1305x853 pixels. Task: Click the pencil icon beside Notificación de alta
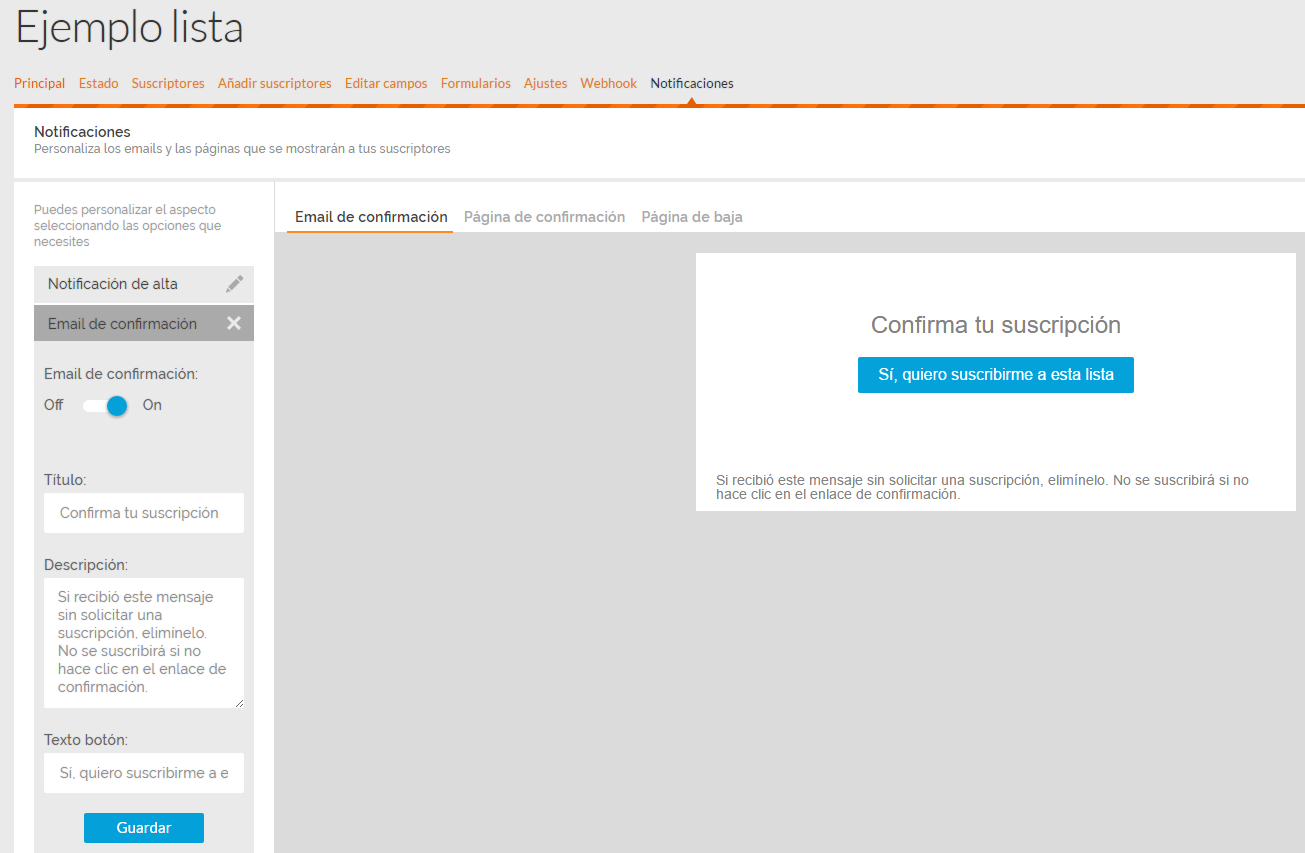(x=234, y=284)
